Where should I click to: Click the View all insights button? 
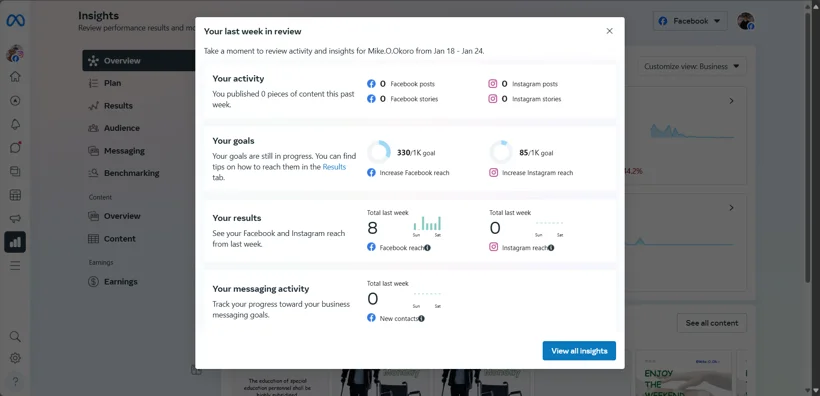(x=579, y=351)
